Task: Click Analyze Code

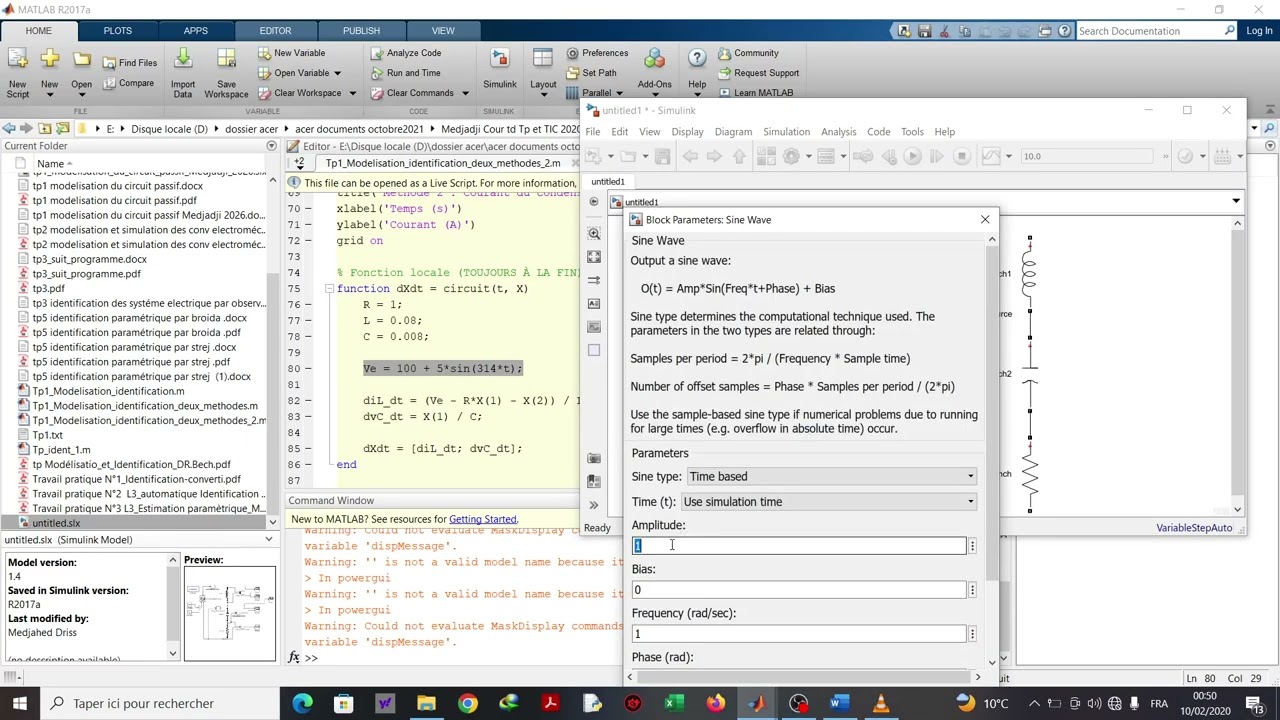Action: [x=406, y=53]
